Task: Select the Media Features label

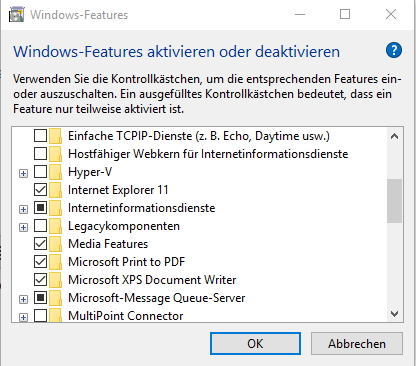Action: [108, 244]
